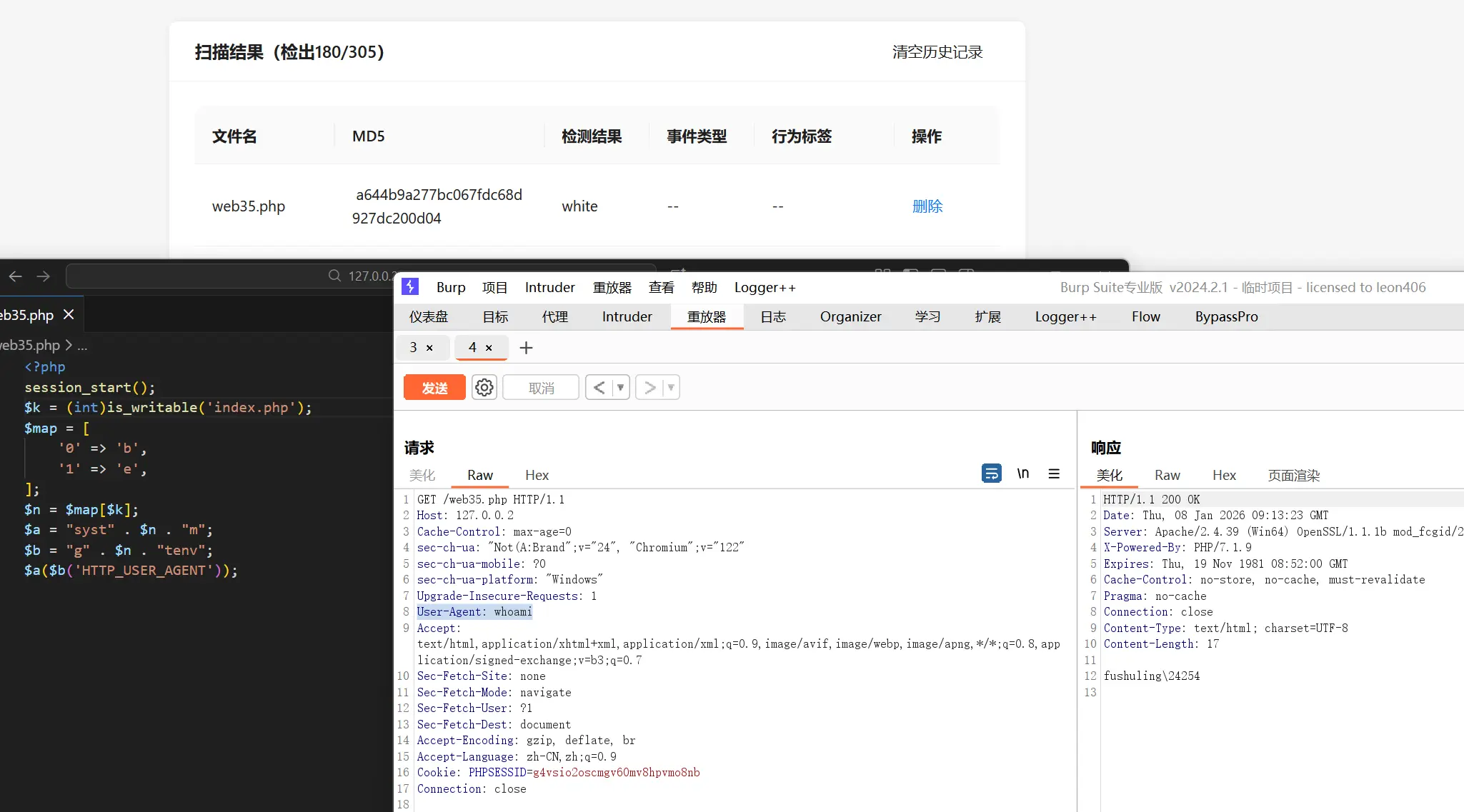Screen dimensions: 1464x812
Task: Open request editor hamburger menu
Action: pyautogui.click(x=1054, y=473)
